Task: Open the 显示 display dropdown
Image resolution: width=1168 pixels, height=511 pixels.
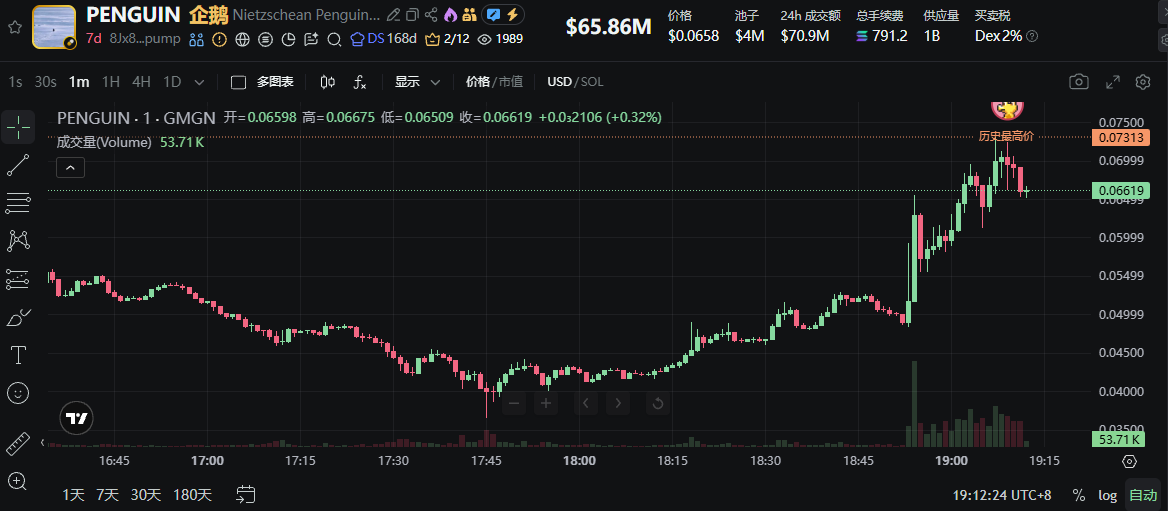Action: coord(417,82)
